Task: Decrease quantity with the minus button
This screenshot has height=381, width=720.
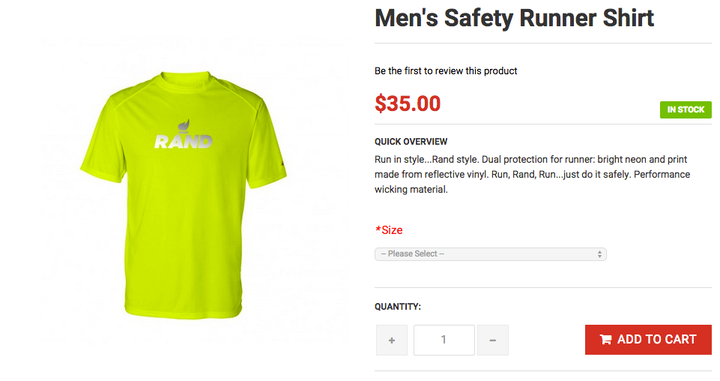Action: tap(493, 340)
